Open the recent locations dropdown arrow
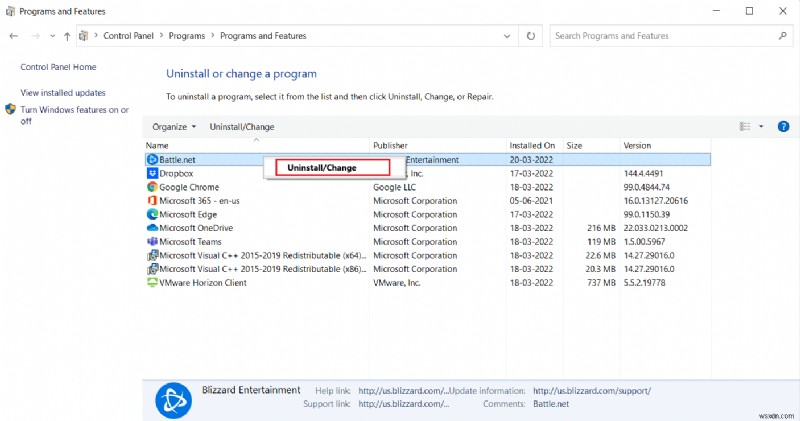Screen dimensions: 800x421 click(x=53, y=36)
